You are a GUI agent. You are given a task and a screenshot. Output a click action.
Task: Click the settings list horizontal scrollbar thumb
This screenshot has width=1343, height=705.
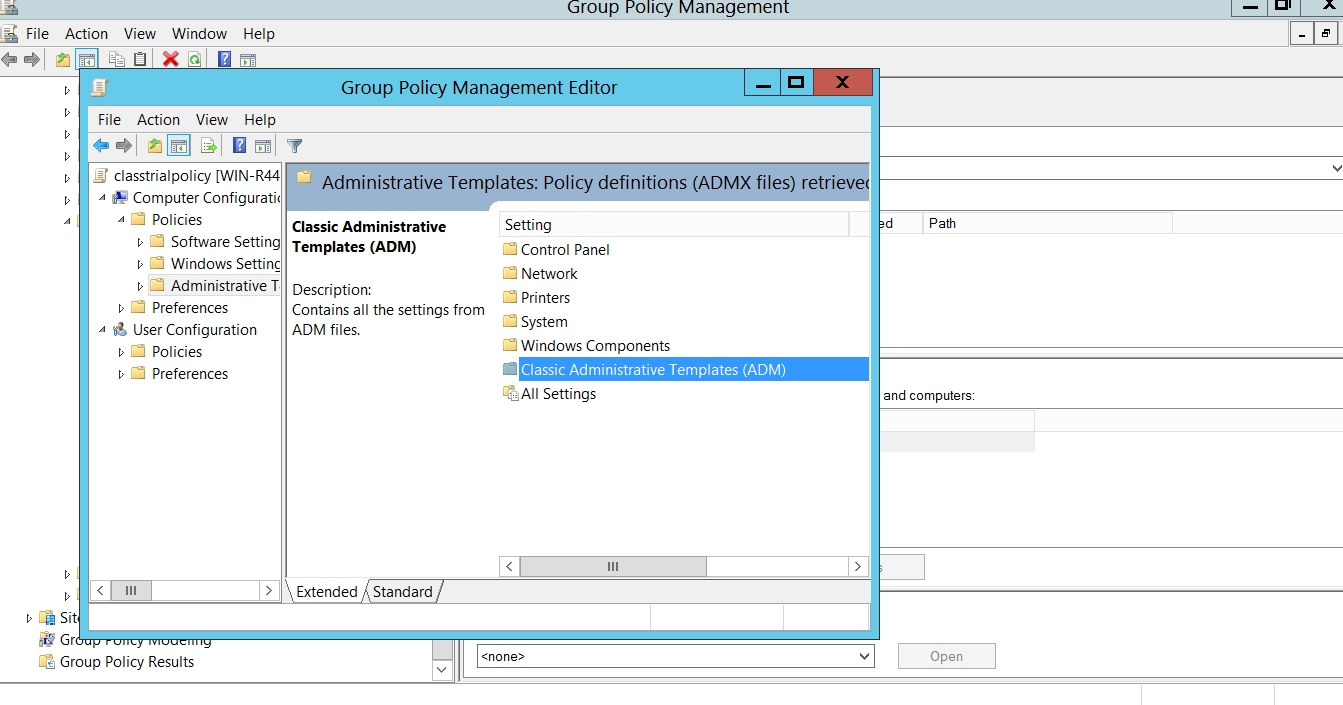[612, 567]
